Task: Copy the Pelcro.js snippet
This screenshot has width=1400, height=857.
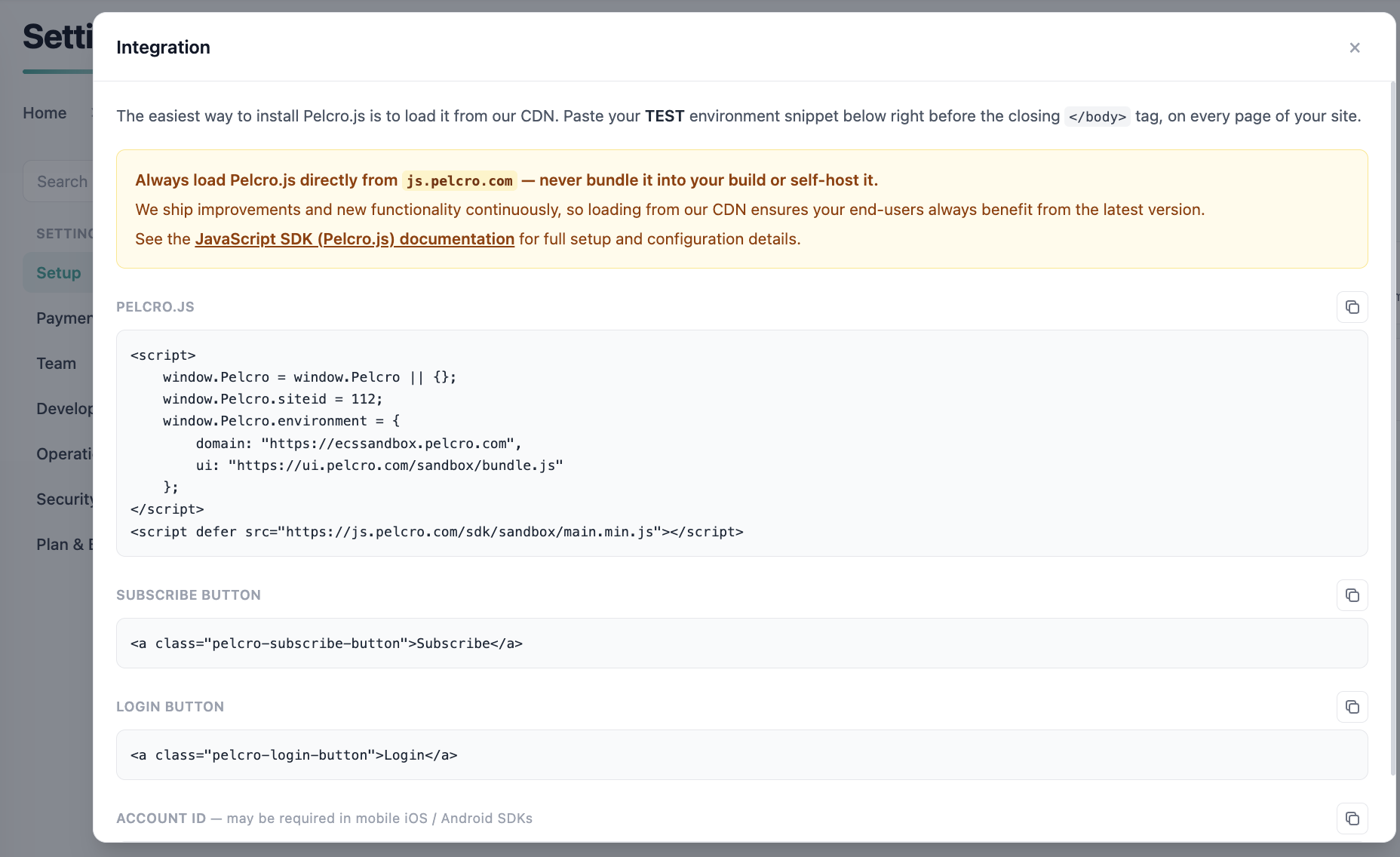Action: click(x=1352, y=307)
